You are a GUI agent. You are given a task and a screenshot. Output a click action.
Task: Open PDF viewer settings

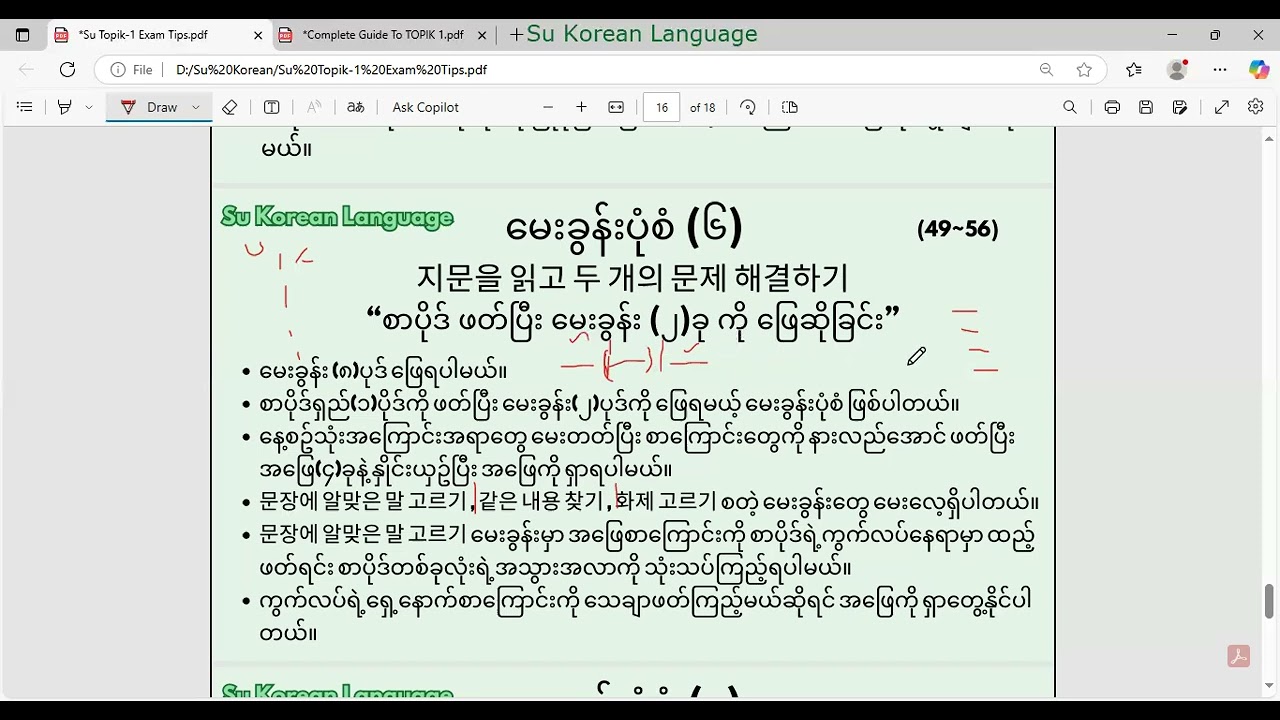pyautogui.click(x=1256, y=107)
